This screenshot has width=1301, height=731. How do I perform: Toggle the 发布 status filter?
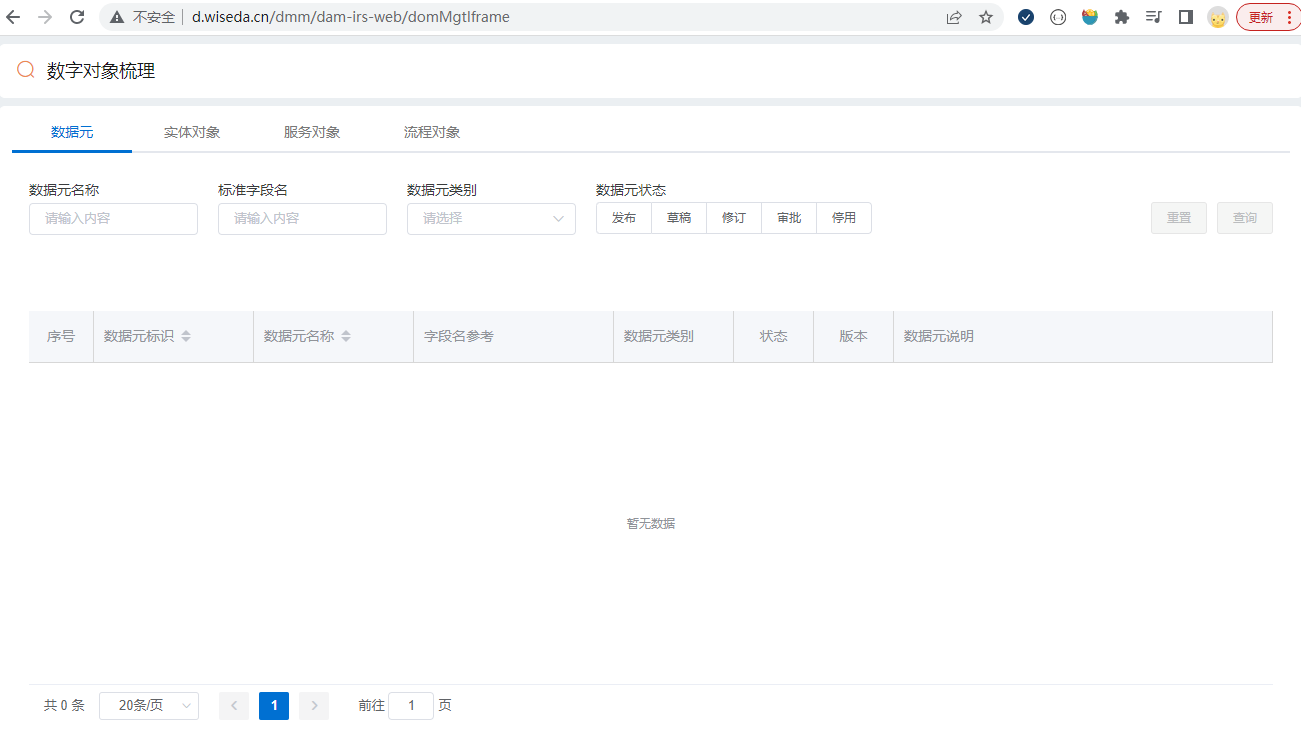[x=624, y=218]
